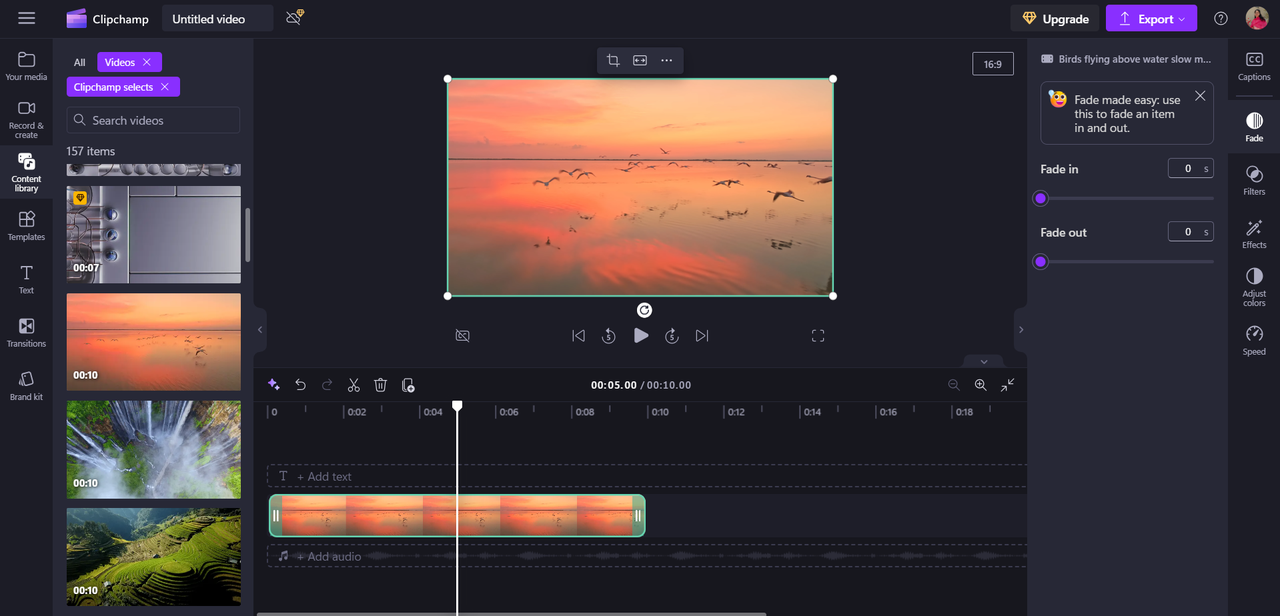
Task: Open the Content library panel
Action: click(x=26, y=172)
